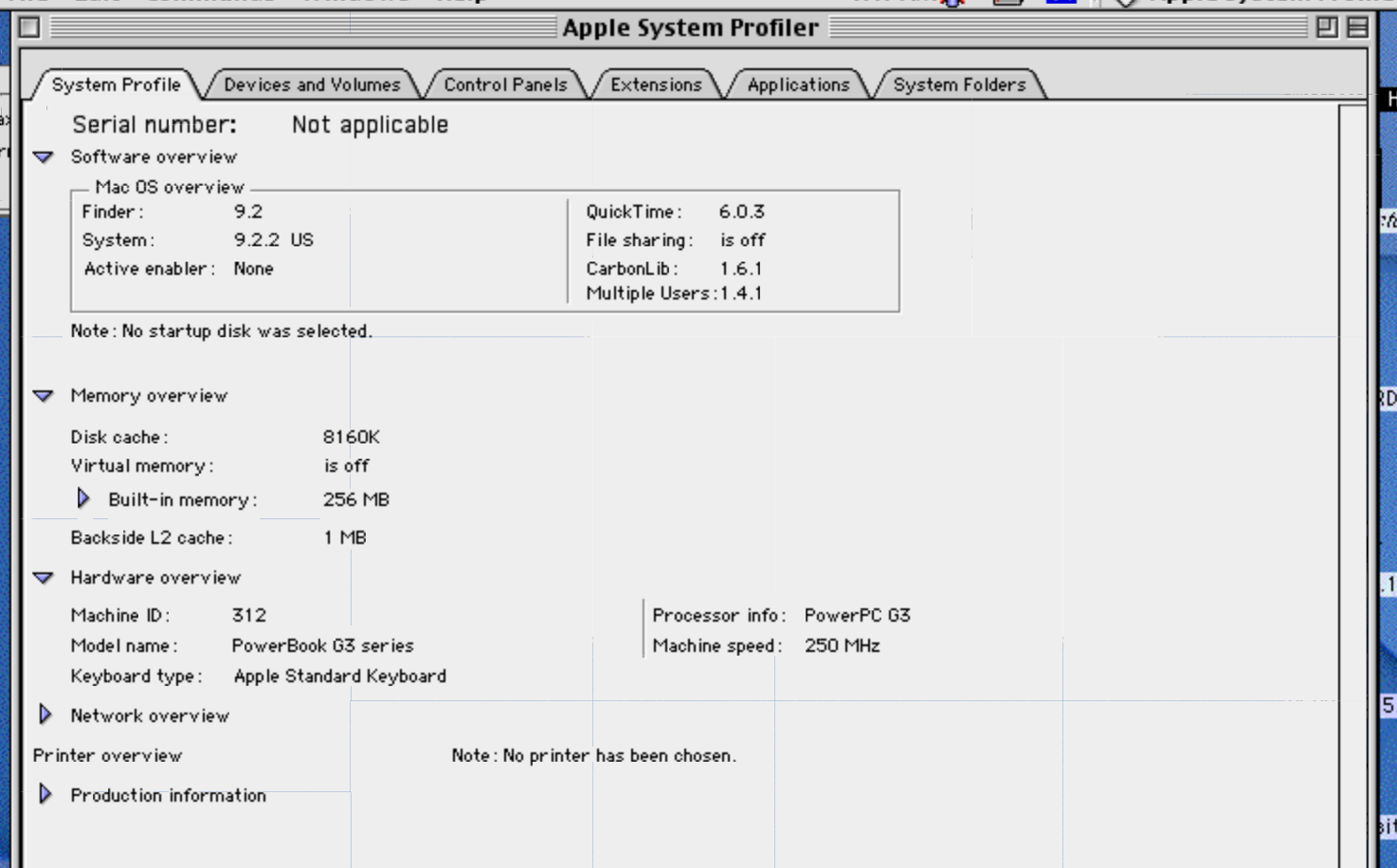Collapse the Software overview section
The height and width of the screenshot is (868, 1397).
pos(44,157)
